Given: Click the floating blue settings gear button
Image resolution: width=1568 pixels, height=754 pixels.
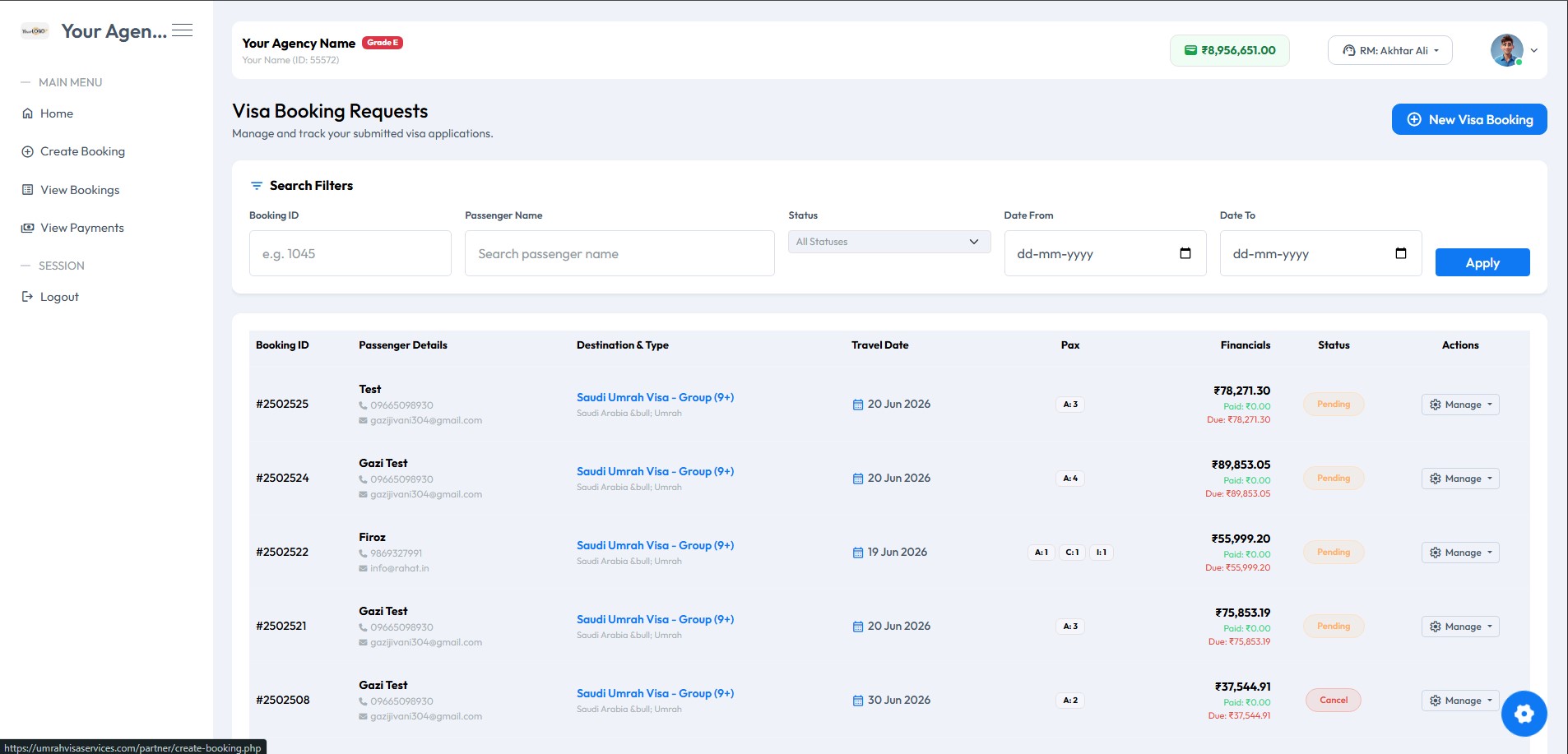Looking at the screenshot, I should (x=1524, y=714).
